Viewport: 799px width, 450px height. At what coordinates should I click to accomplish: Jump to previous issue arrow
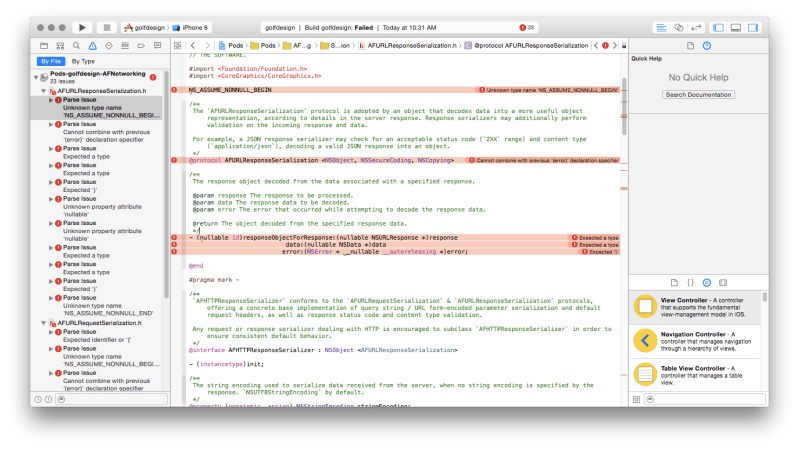click(596, 45)
